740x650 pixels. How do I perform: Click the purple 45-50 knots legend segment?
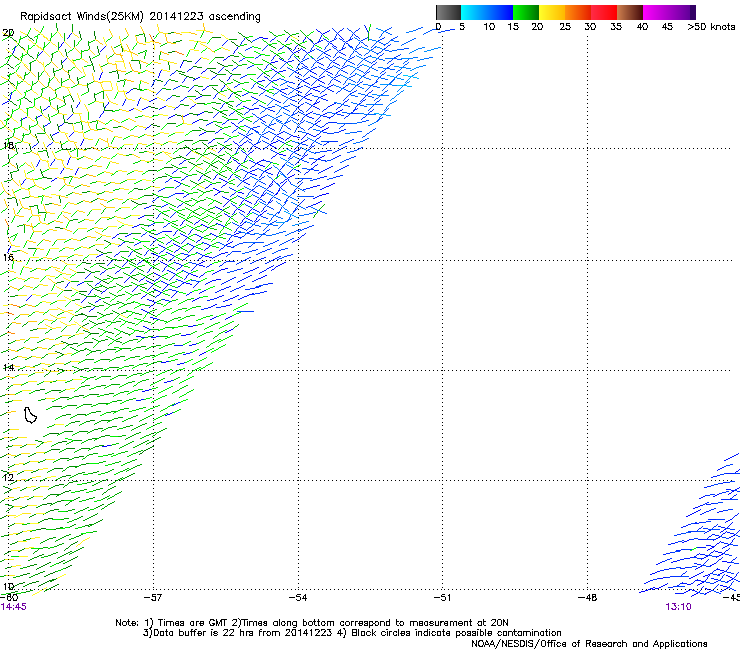[x=682, y=12]
